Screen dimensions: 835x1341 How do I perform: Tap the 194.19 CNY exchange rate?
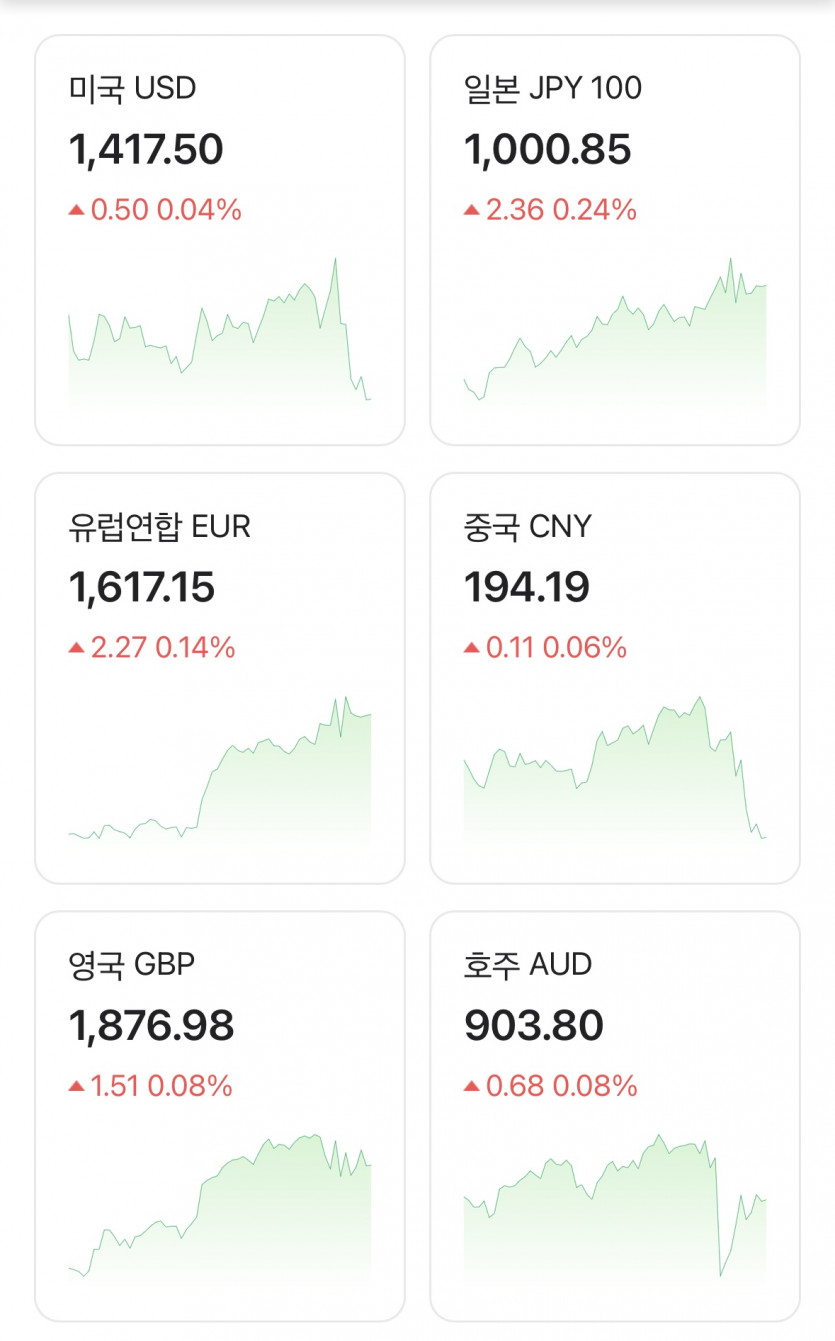click(x=526, y=587)
